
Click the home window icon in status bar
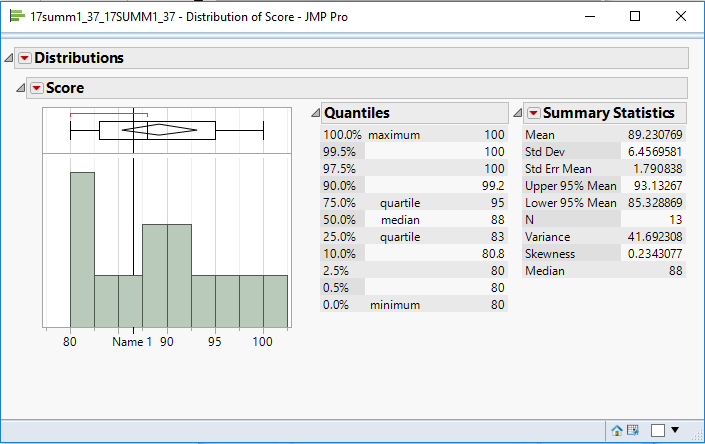(617, 430)
